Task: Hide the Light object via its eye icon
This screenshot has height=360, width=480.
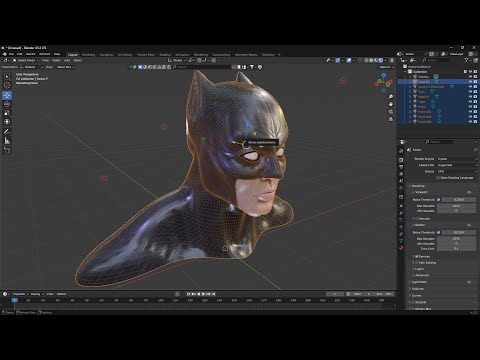Action: pos(470,102)
